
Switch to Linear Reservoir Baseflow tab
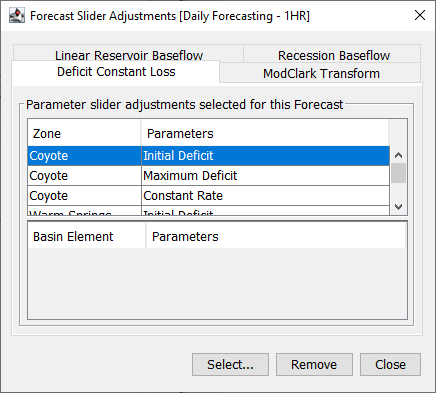(129, 55)
